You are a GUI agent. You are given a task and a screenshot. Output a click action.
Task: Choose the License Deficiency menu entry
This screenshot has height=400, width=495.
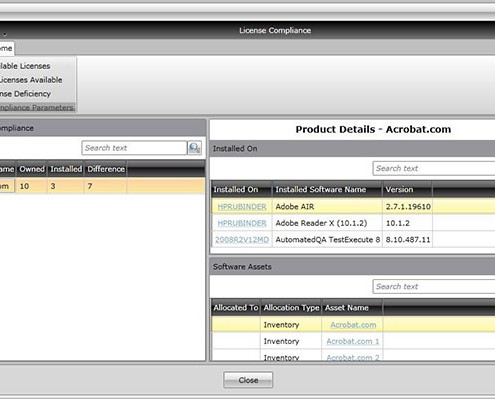click(25, 94)
